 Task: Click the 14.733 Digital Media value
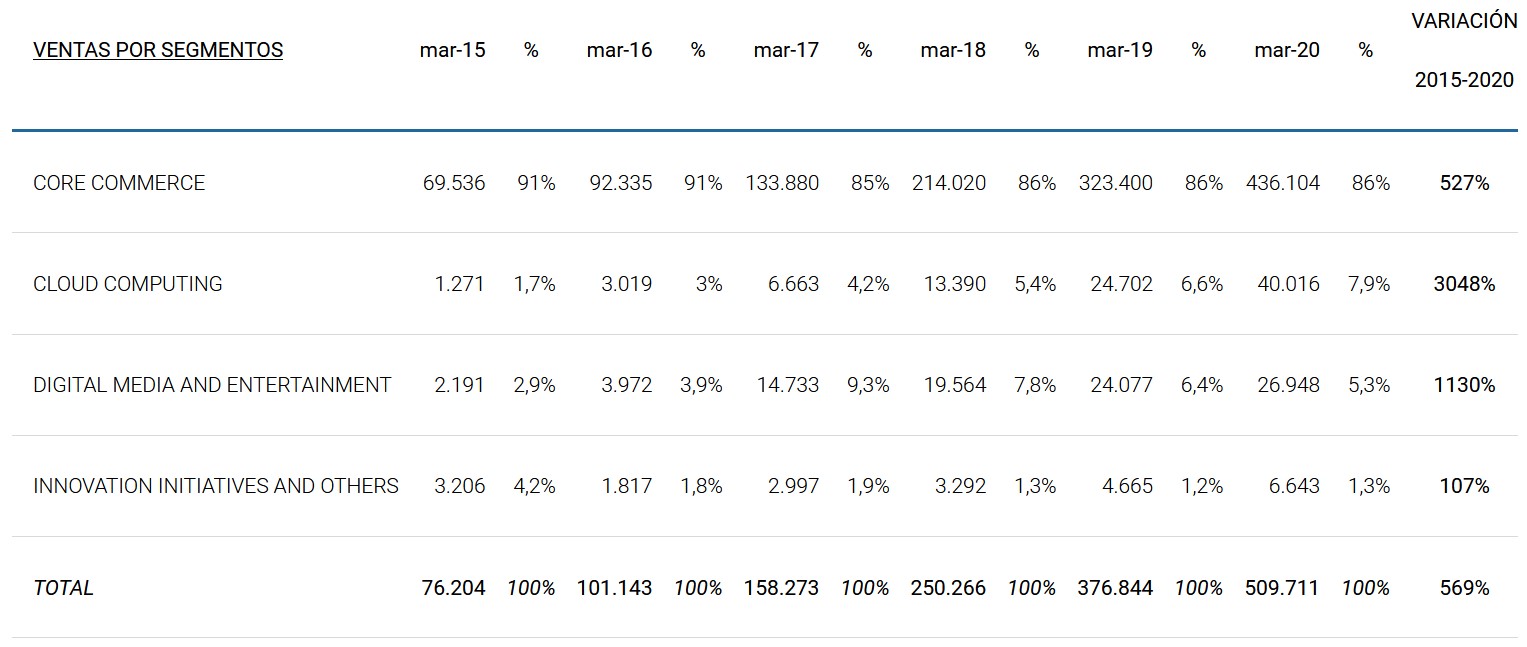(x=788, y=385)
